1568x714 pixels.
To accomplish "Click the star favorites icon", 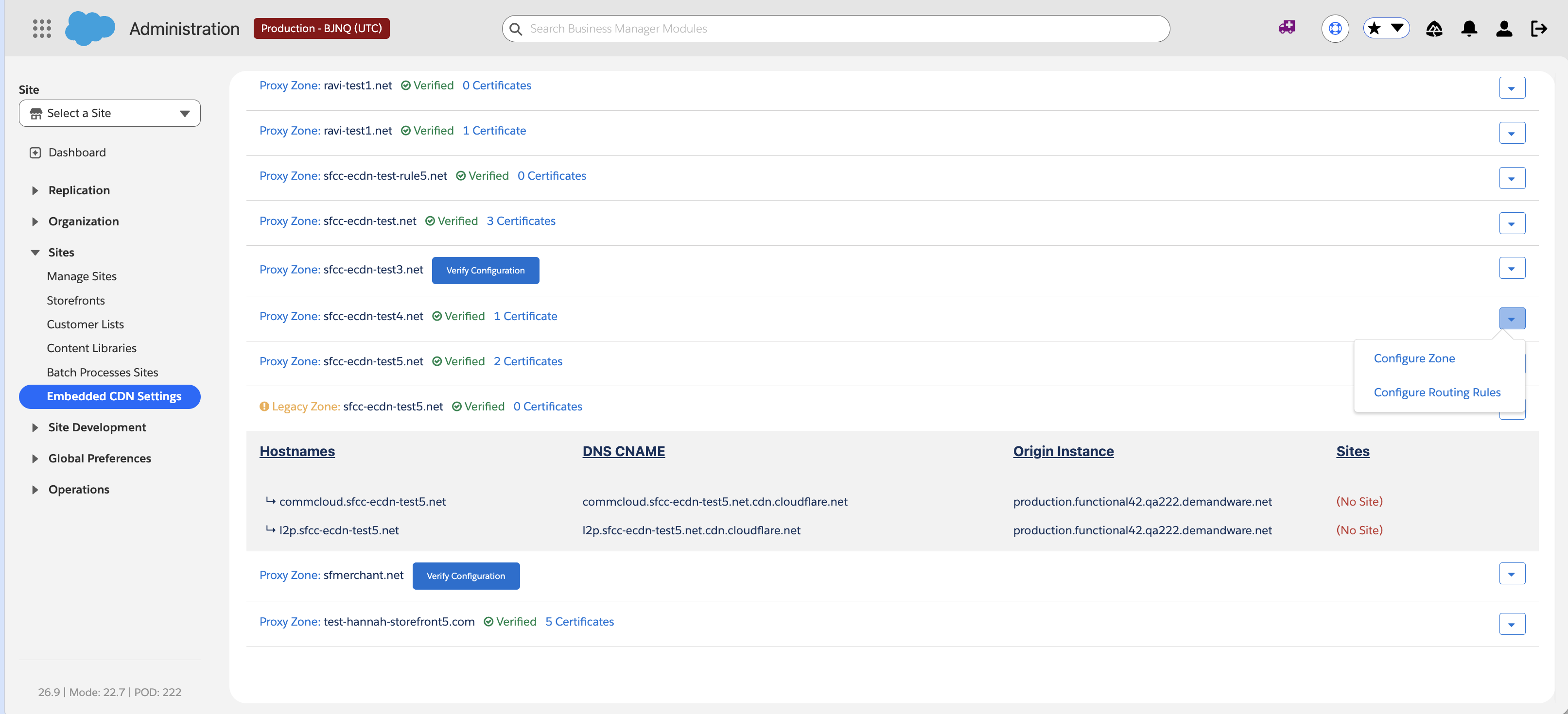I will (x=1374, y=29).
